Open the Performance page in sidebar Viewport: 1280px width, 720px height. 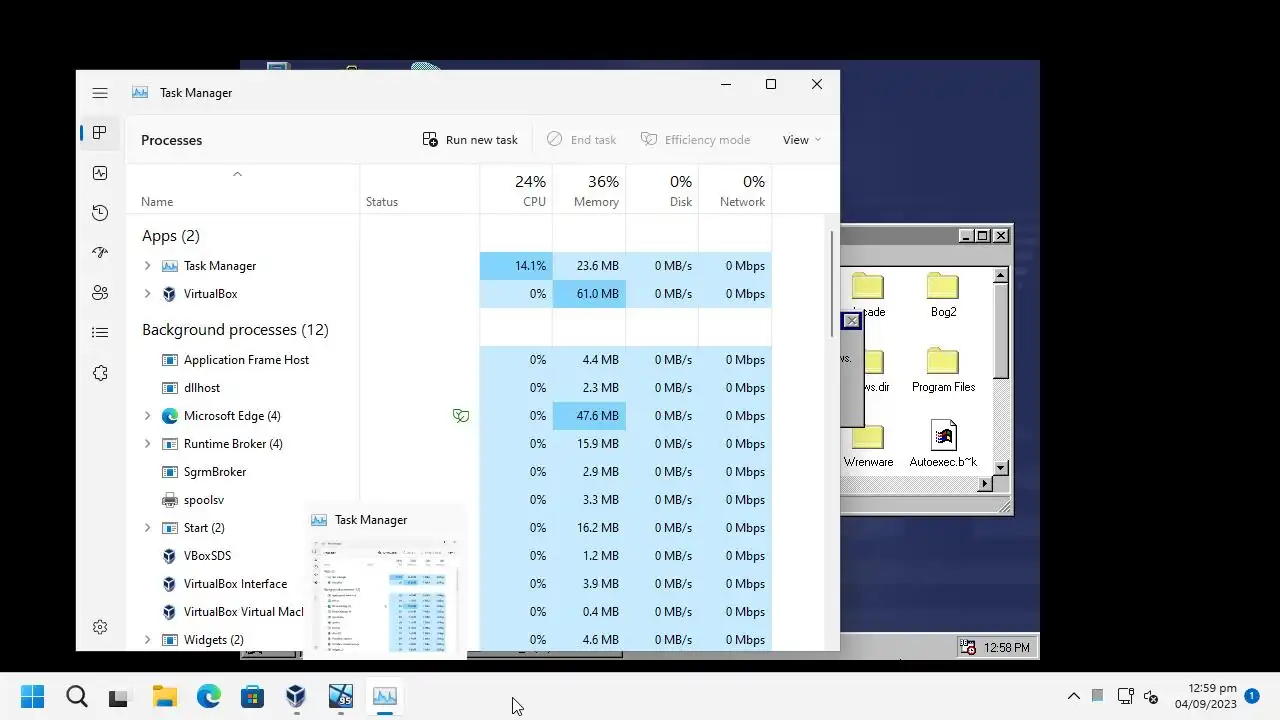point(100,173)
